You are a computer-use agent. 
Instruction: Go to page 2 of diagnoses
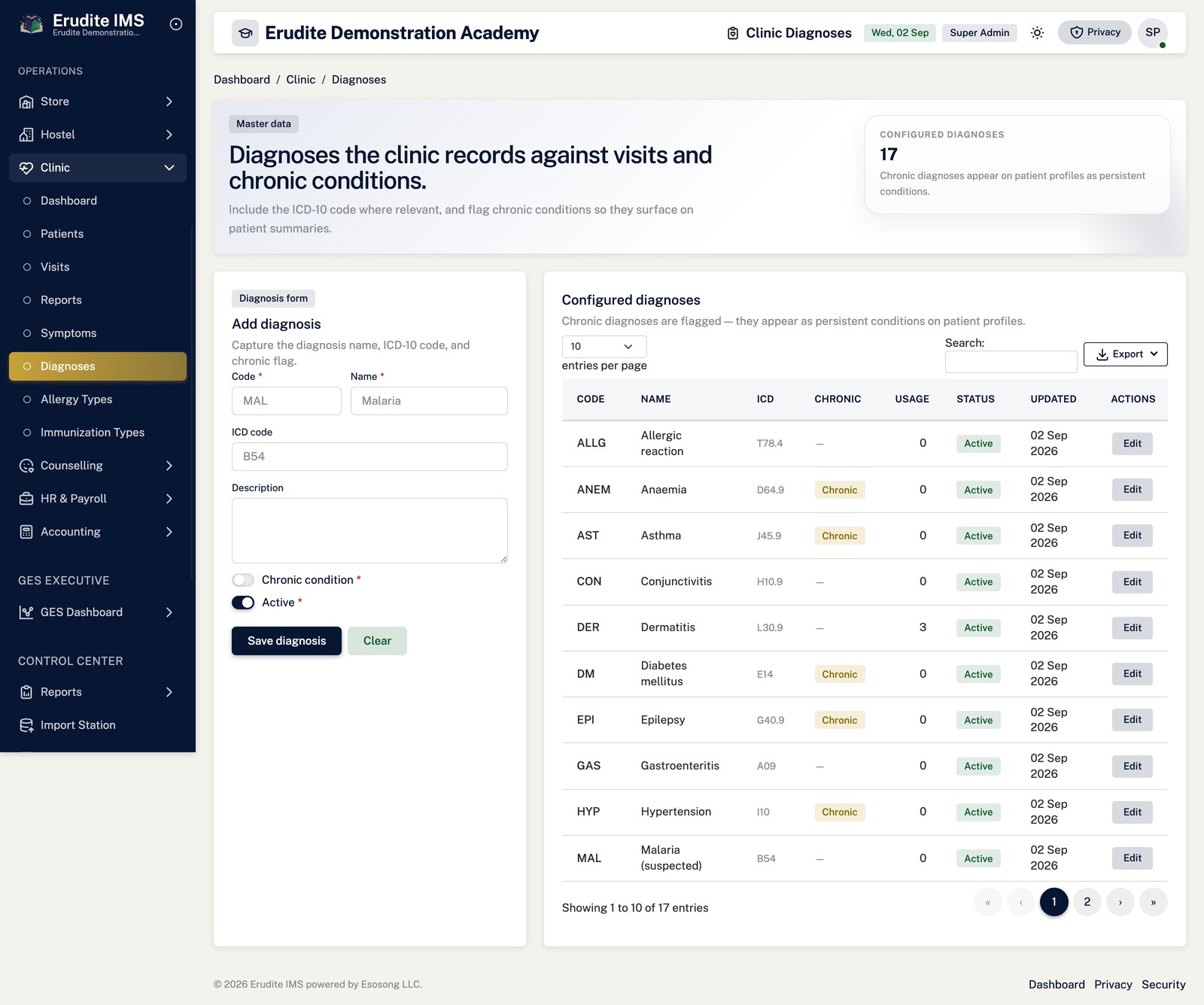(x=1087, y=902)
